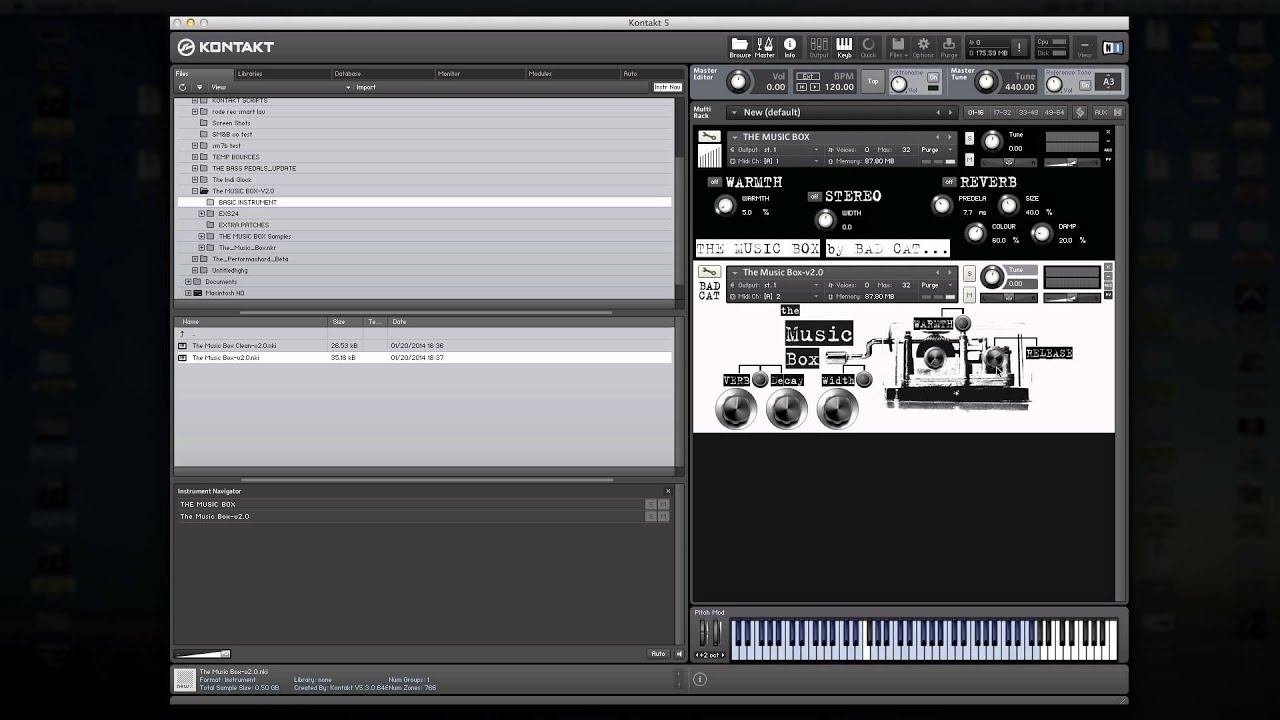1280x720 pixels.
Task: Solo THE MUSIC BOX instrument
Action: [969, 138]
